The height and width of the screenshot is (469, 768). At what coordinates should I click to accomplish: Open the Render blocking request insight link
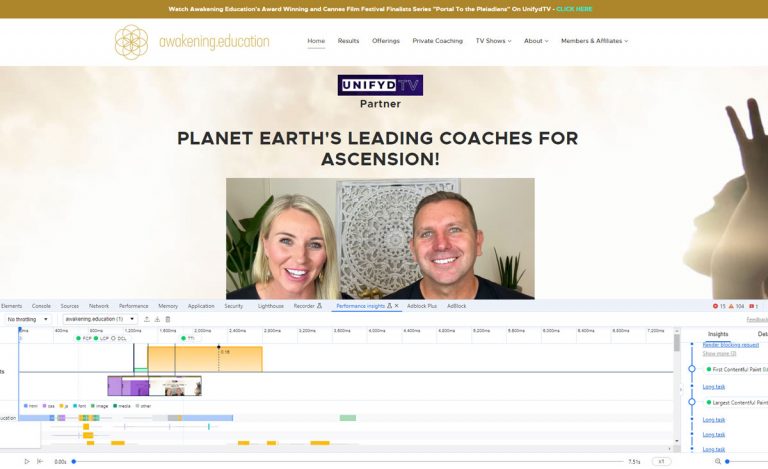tap(730, 345)
